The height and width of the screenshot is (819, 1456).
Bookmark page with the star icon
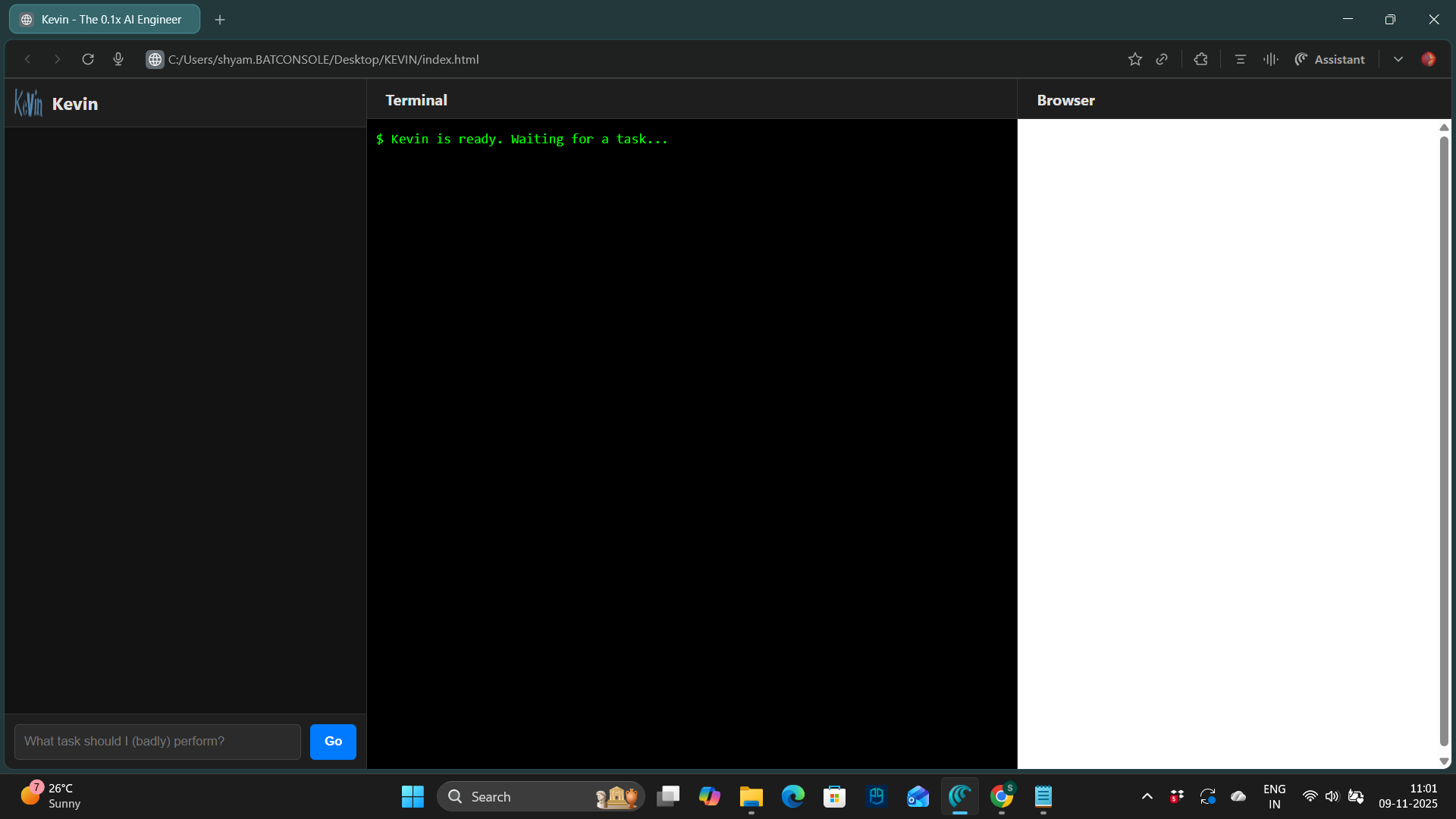[x=1134, y=59]
